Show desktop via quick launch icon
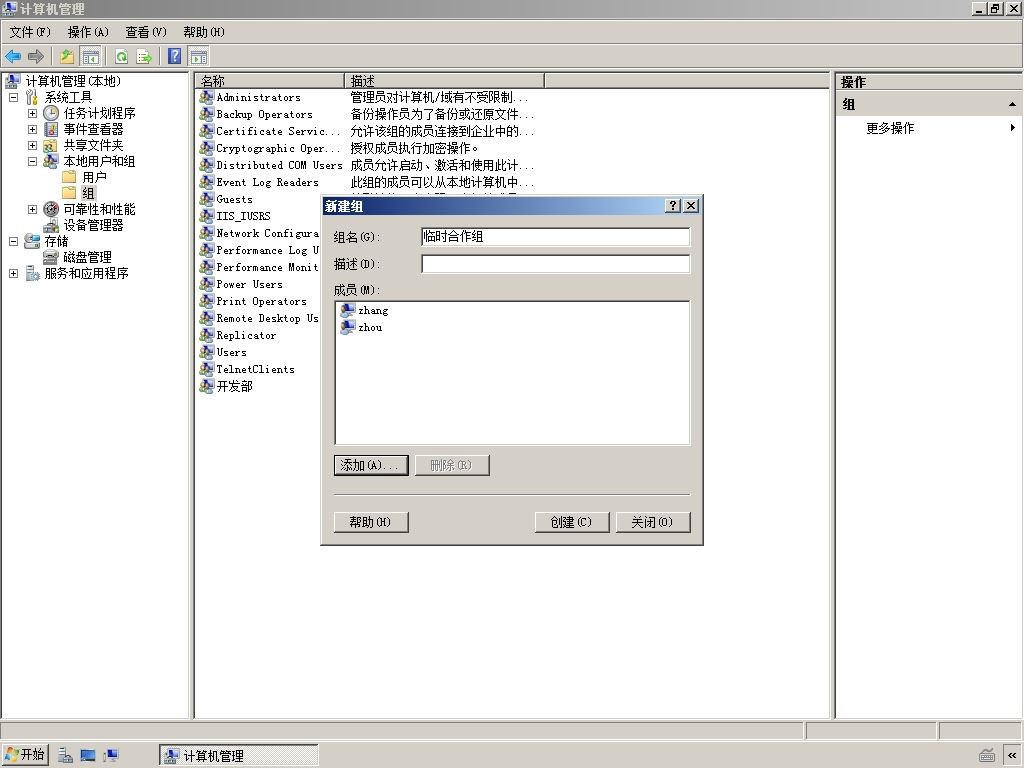Image resolution: width=1024 pixels, height=768 pixels. pos(88,756)
